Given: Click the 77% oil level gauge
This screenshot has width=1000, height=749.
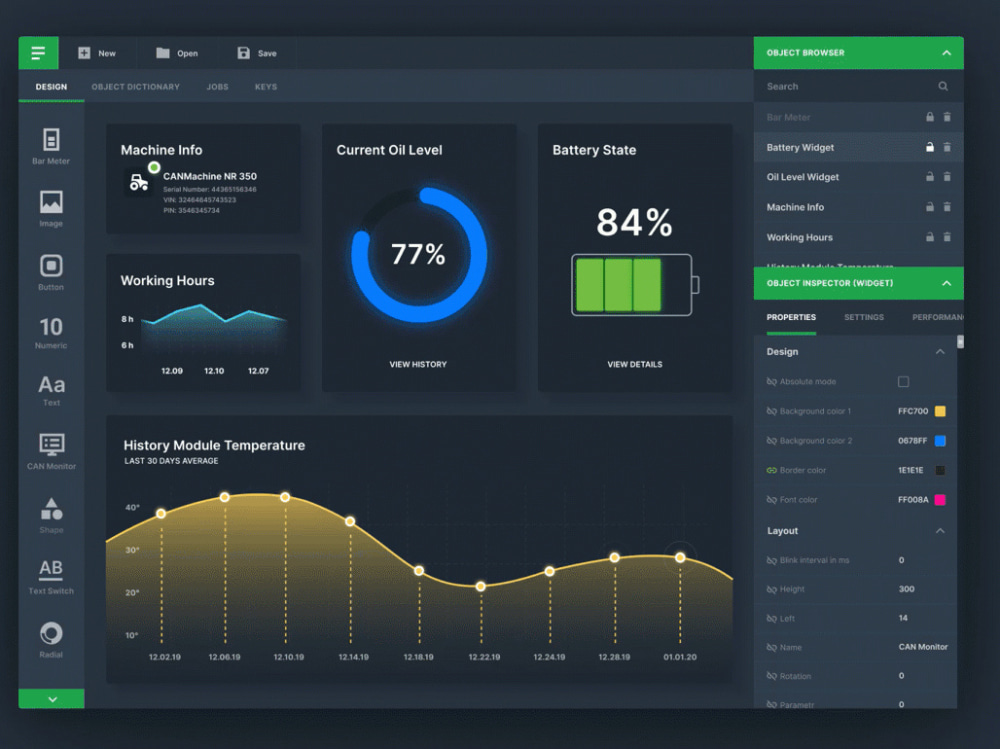Looking at the screenshot, I should tap(418, 255).
